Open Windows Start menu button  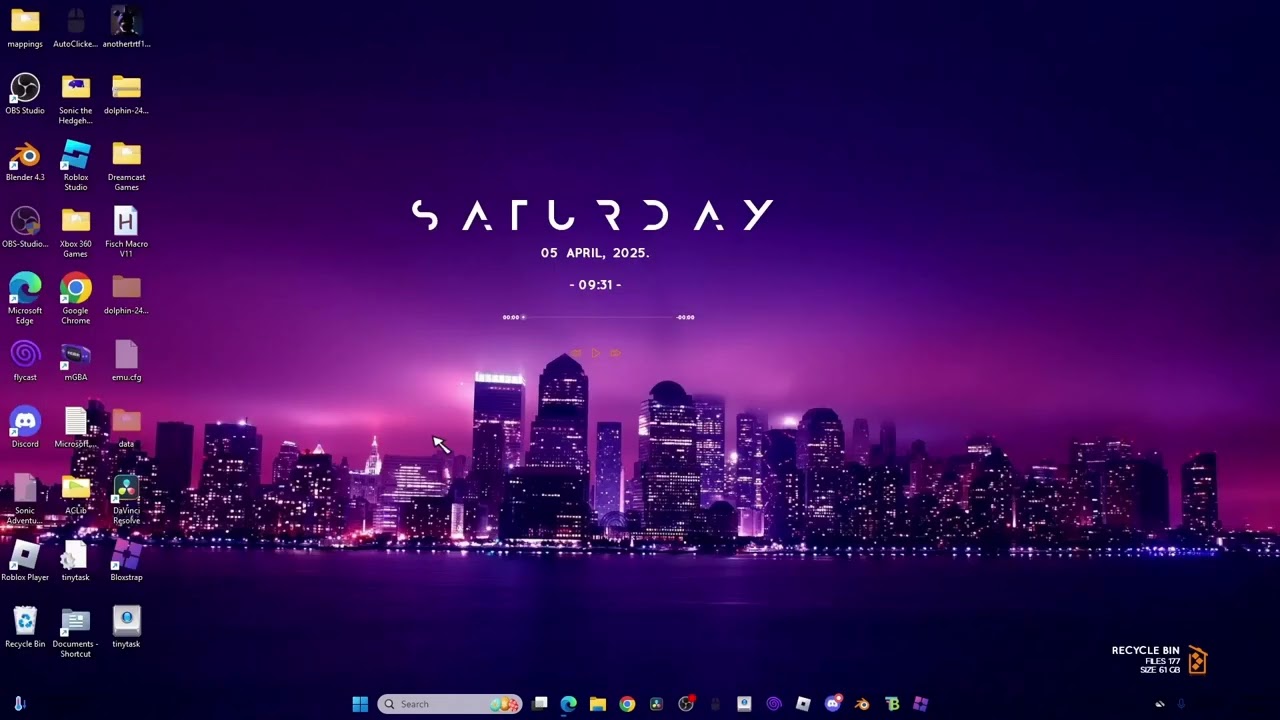(x=360, y=704)
